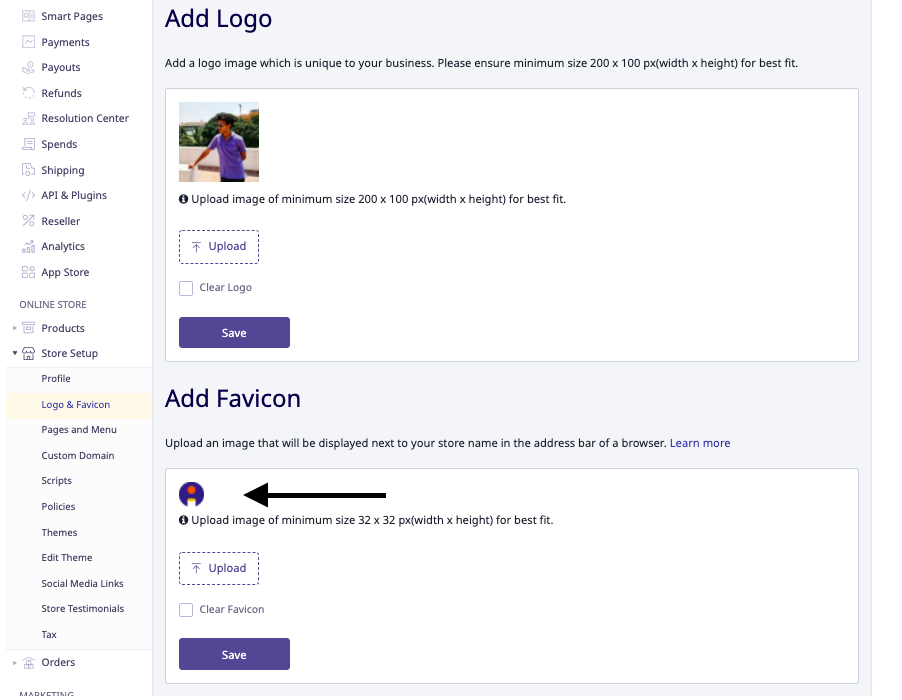Follow the Learn more link
This screenshot has height=700, width=902.
700,443
